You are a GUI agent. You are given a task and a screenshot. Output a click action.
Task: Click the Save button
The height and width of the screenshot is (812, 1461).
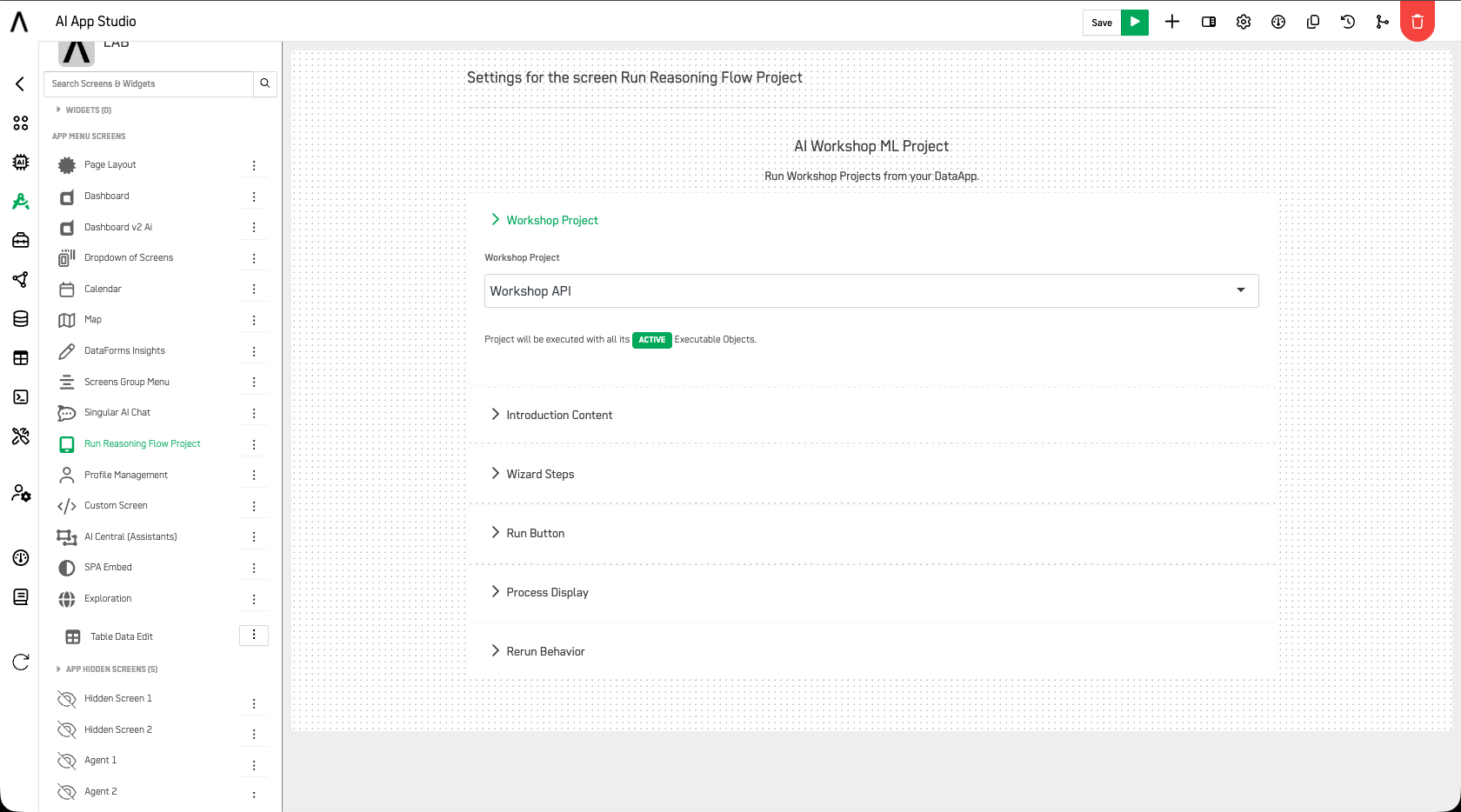click(1102, 23)
